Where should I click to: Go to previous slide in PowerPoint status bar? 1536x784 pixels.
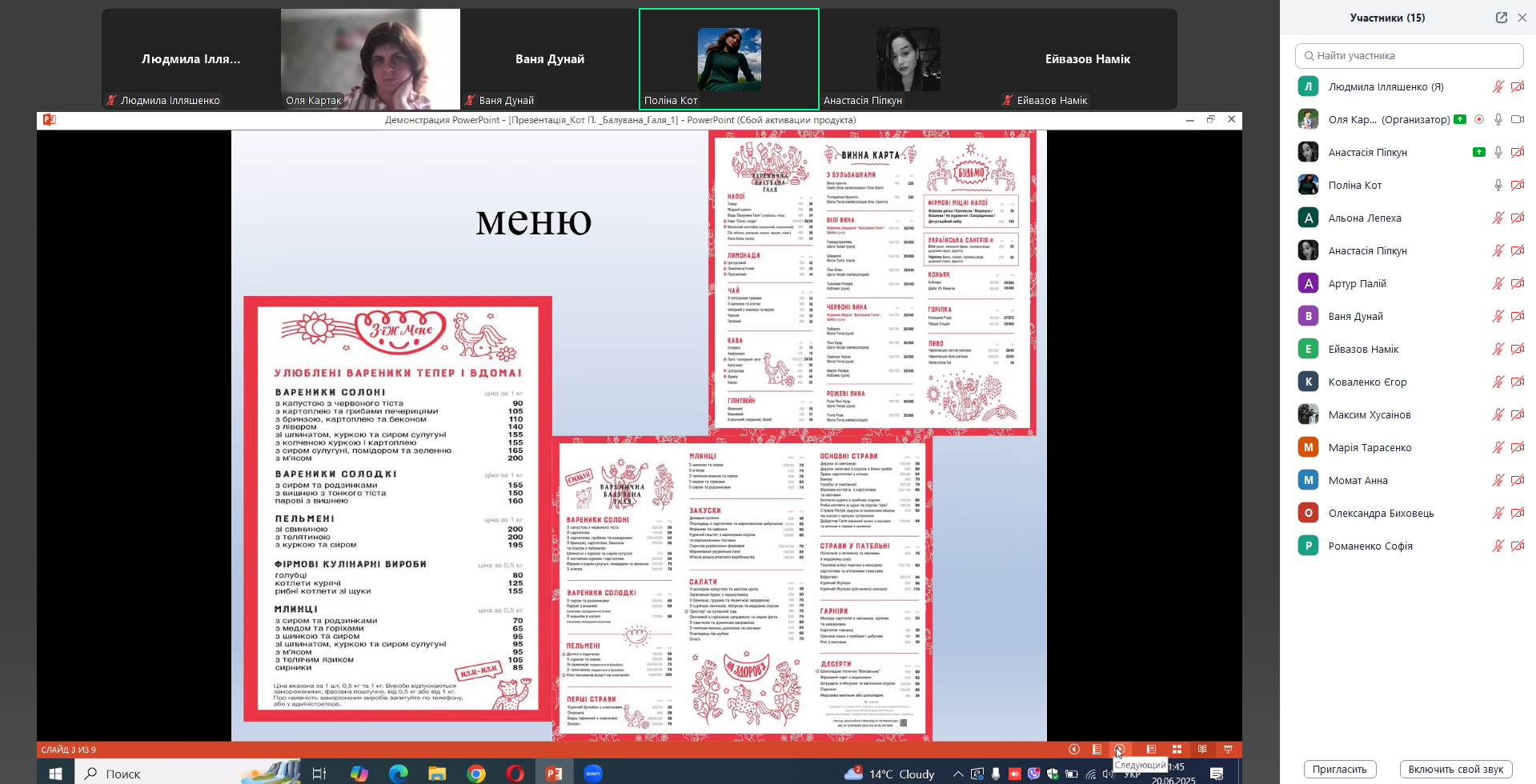click(x=1074, y=750)
